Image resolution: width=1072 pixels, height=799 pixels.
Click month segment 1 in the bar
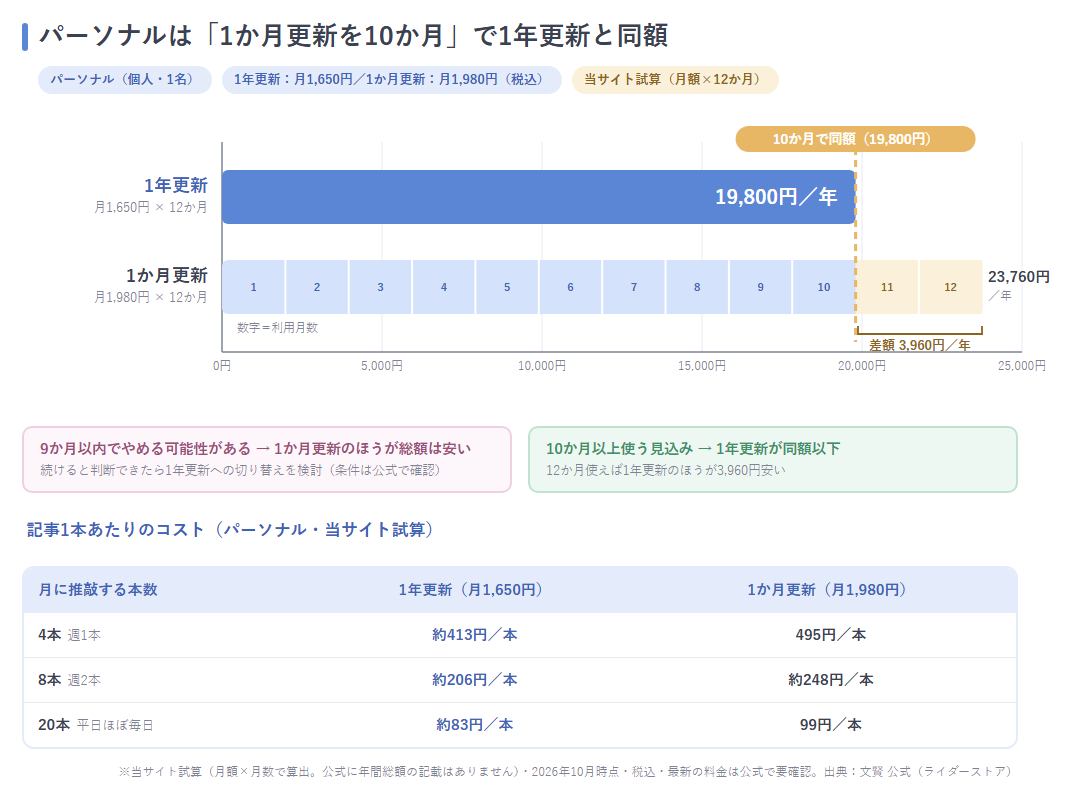coord(254,287)
